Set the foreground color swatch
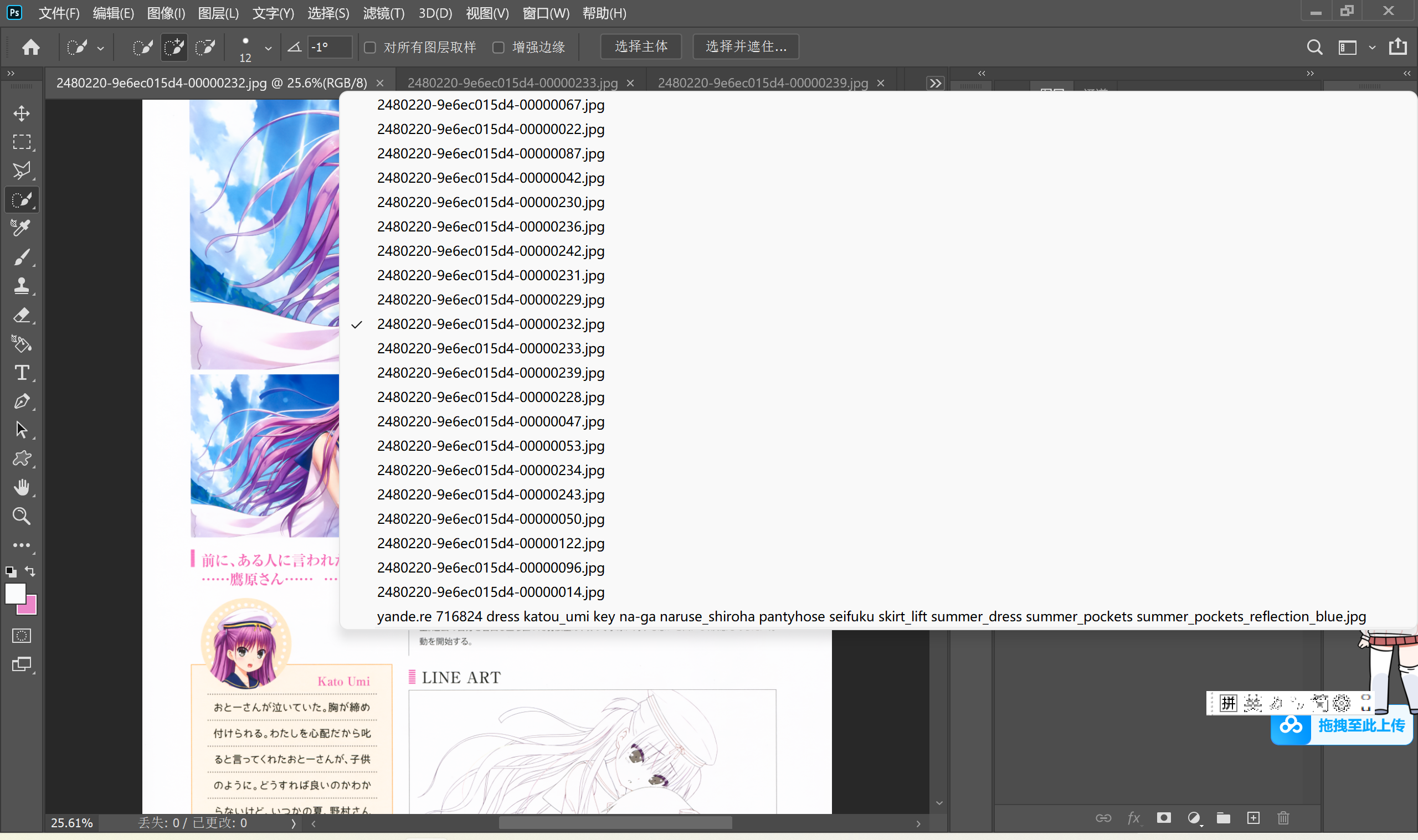 pos(15,593)
